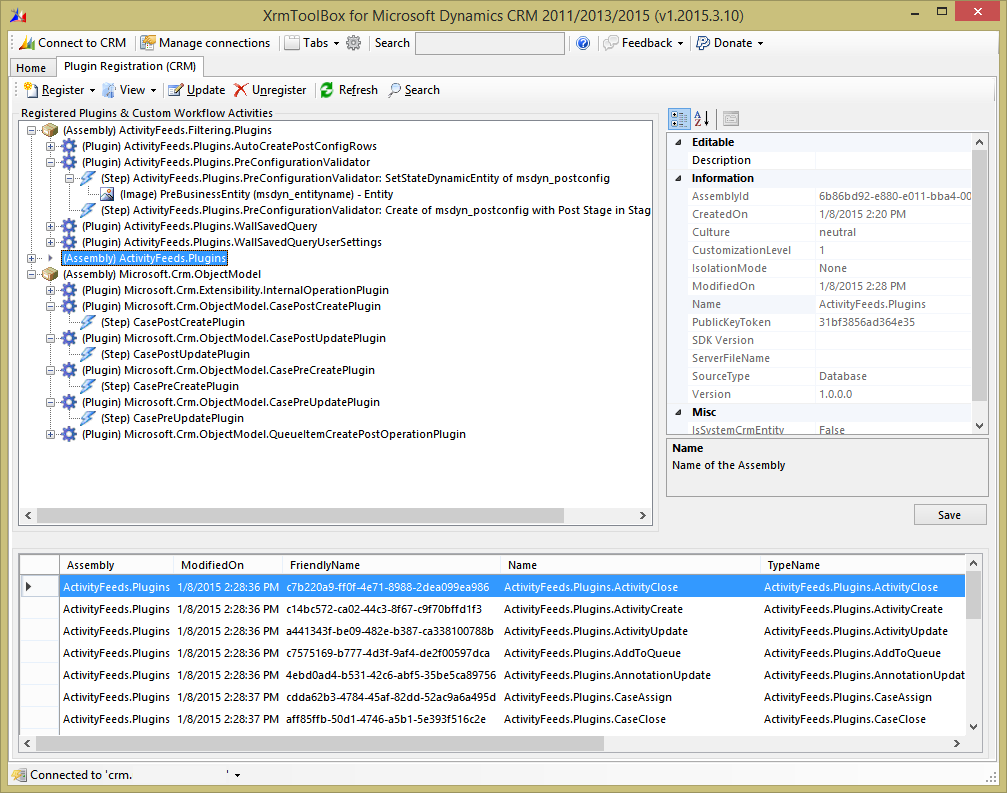Click the top Search input field
Viewport: 1007px width, 793px height.
click(490, 43)
